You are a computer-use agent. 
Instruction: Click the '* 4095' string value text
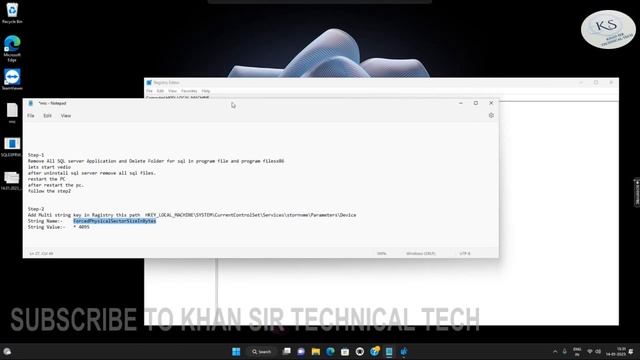[82, 227]
